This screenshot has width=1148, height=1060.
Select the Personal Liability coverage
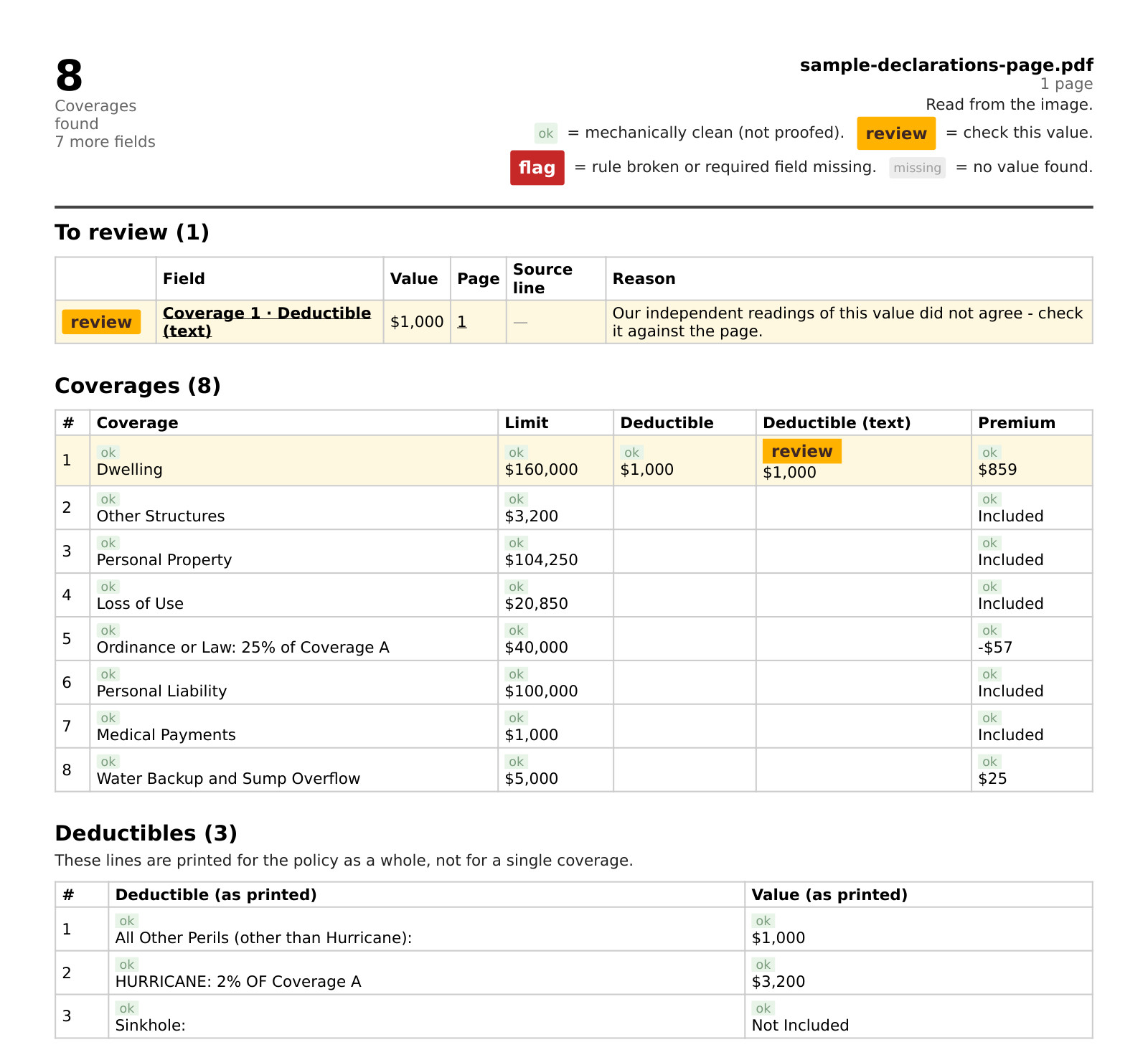pos(161,691)
